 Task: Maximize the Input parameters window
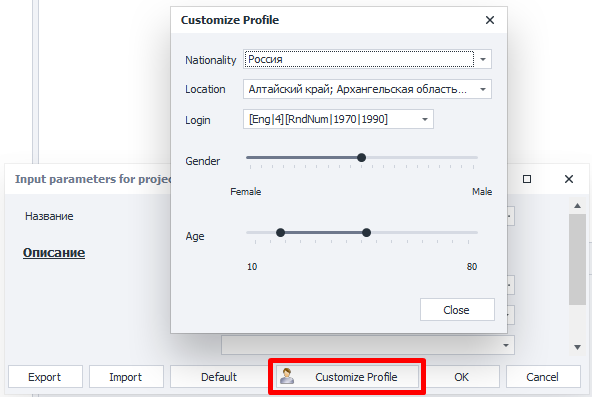[x=527, y=179]
